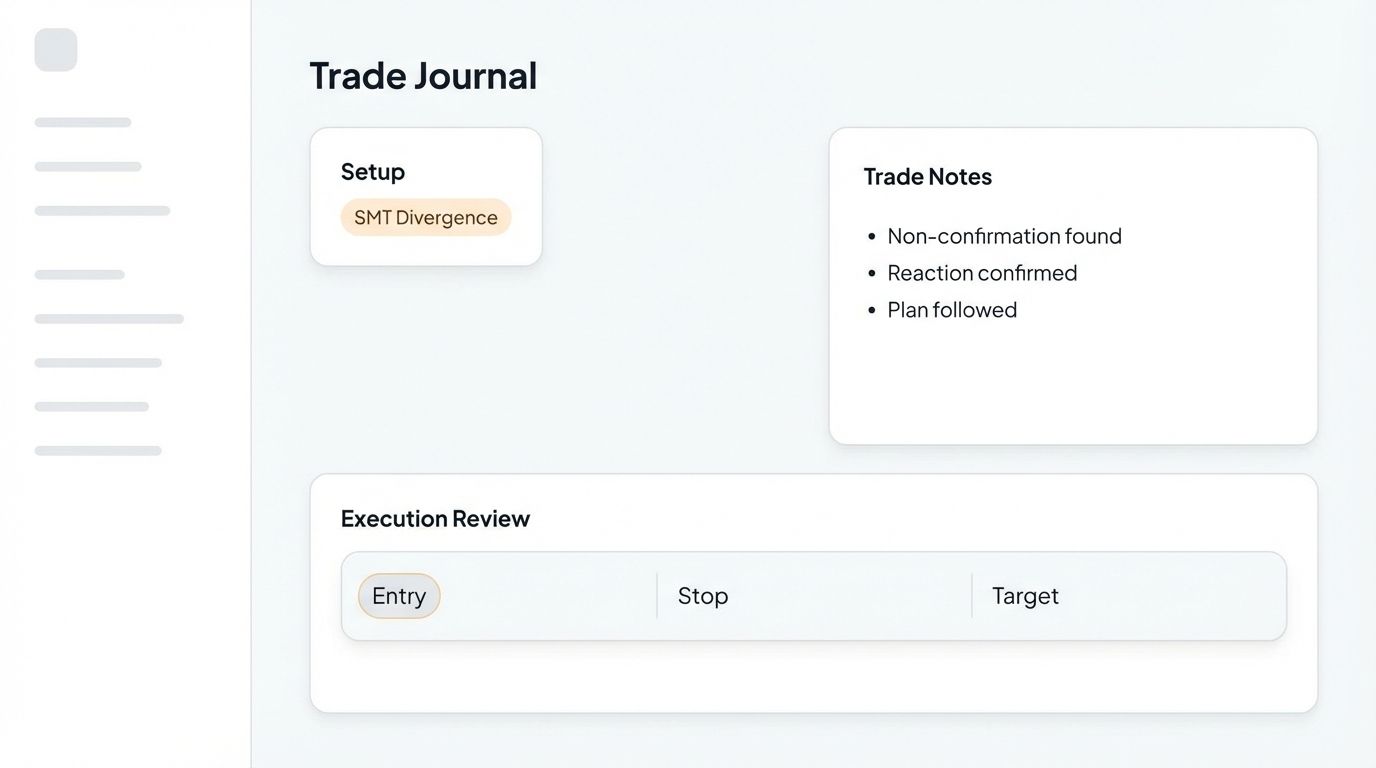Image resolution: width=1376 pixels, height=768 pixels.
Task: Select second item in lower sidebar group
Action: (109, 319)
